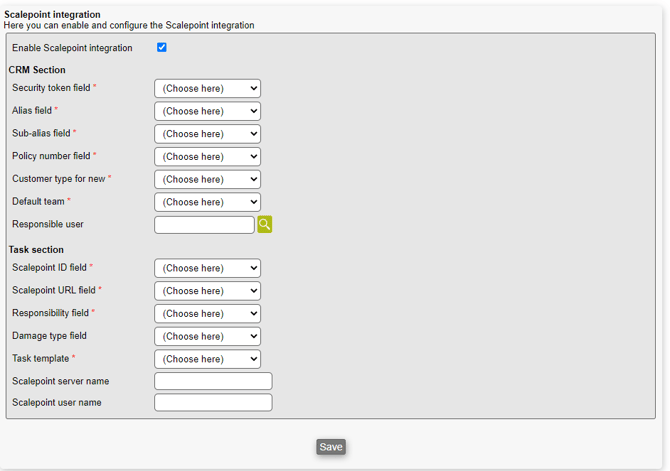Expand the Sub-alias field dropdown
Image resolution: width=670 pixels, height=471 pixels.
pos(207,134)
